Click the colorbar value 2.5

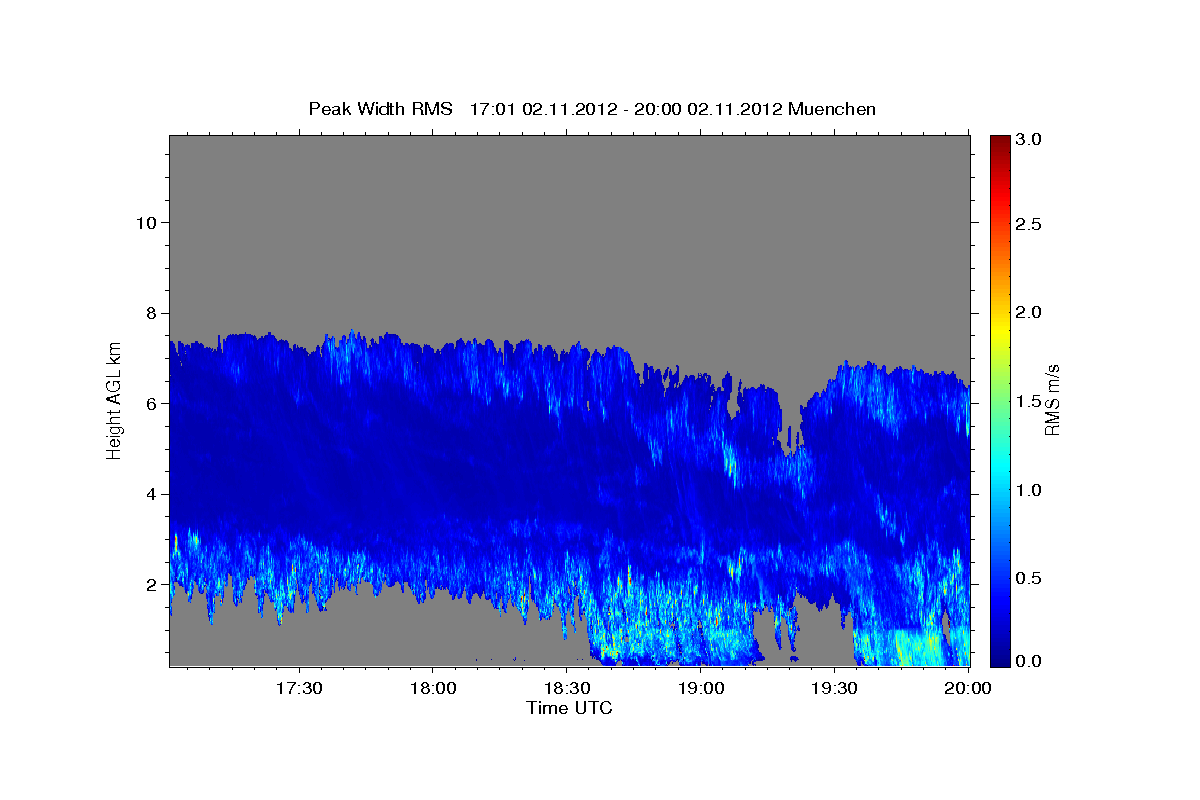[x=1030, y=224]
